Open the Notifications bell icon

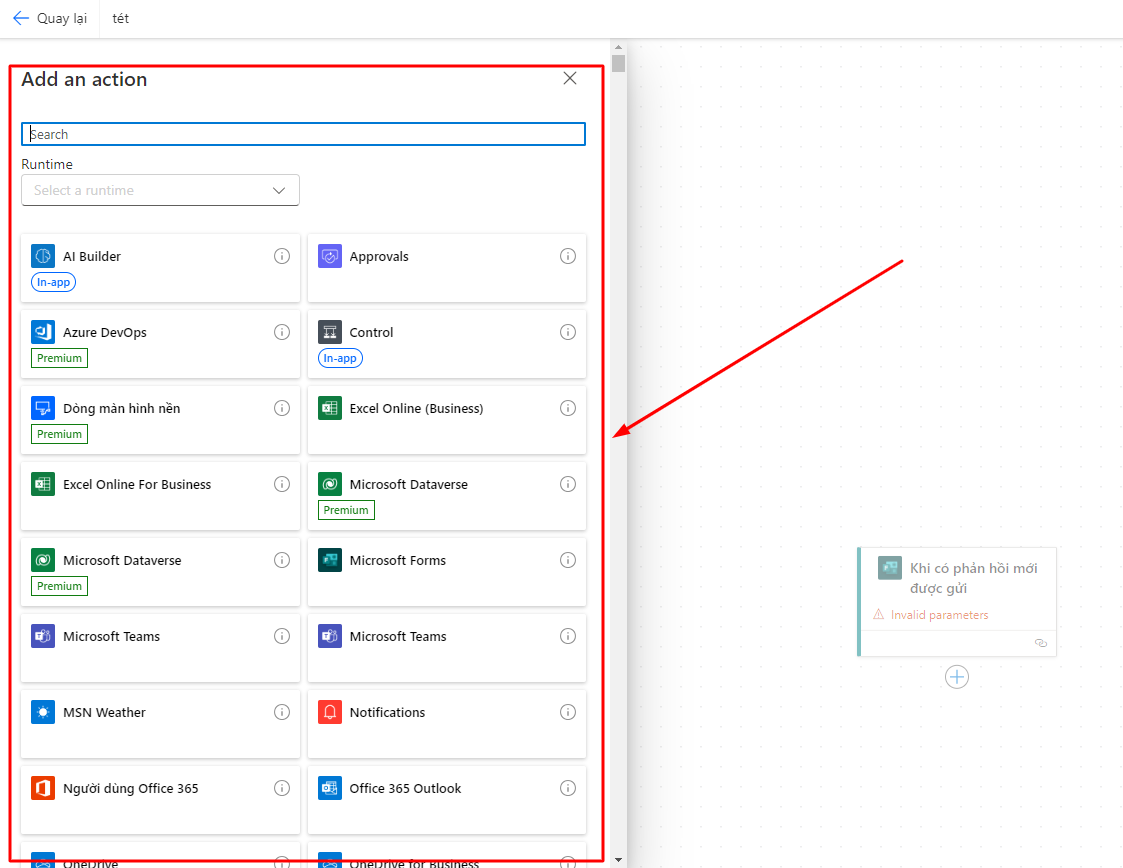[x=329, y=712]
